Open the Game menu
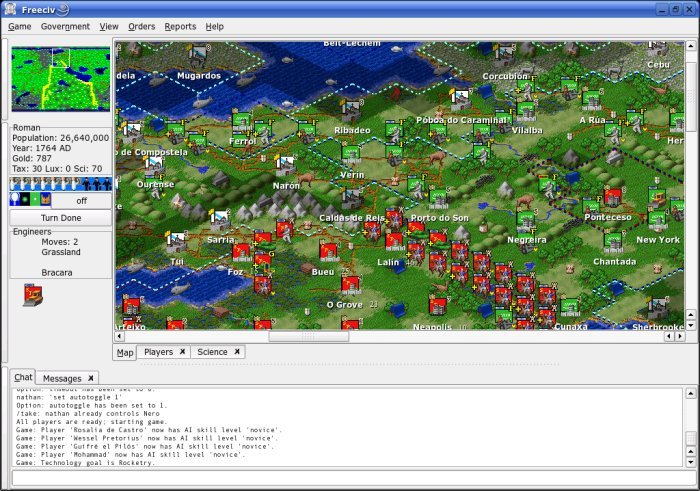Viewport: 700px width, 491px height. 20,26
